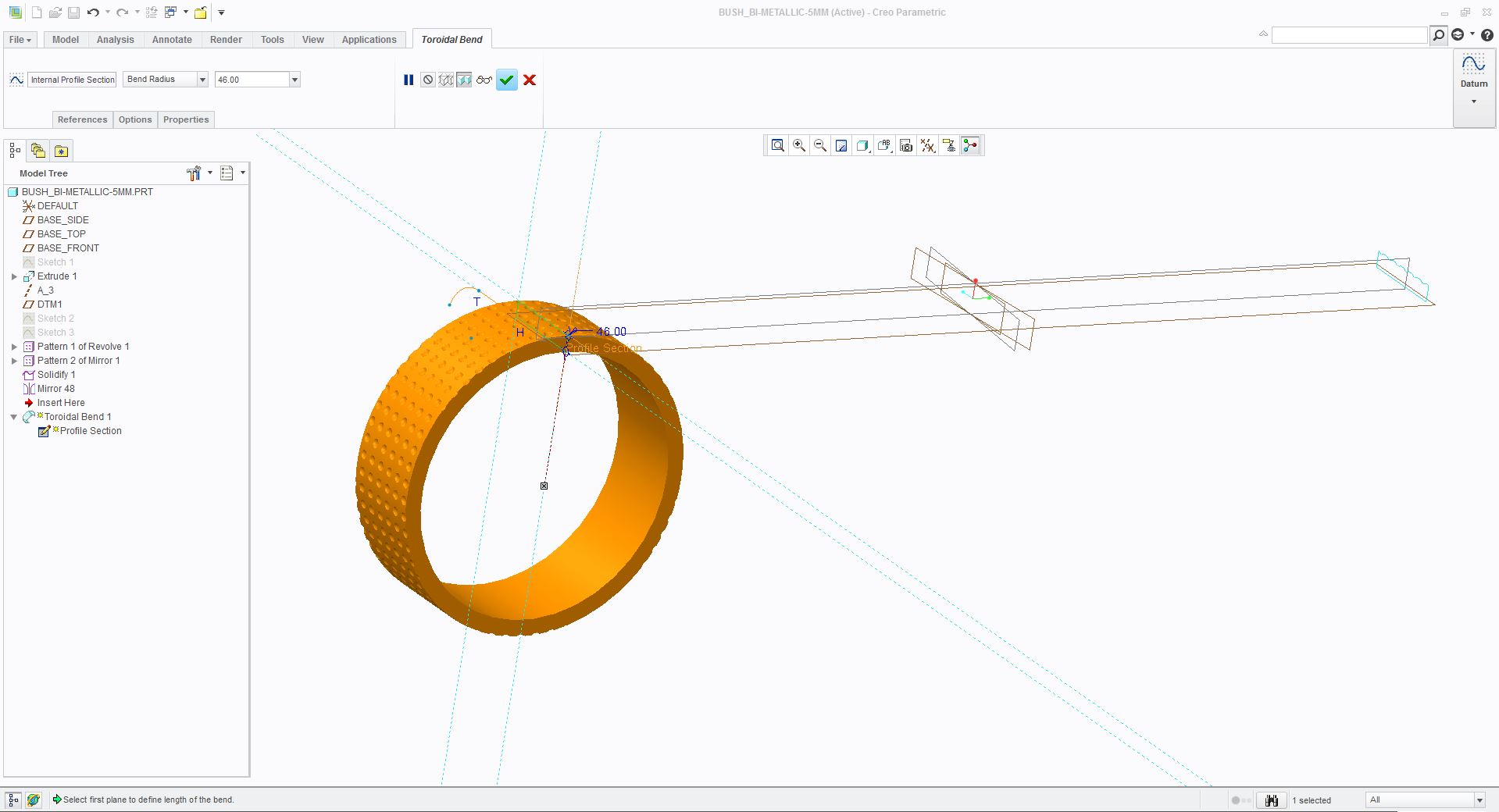Cancel the feature with red X
This screenshot has height=812, width=1499.
[530, 80]
